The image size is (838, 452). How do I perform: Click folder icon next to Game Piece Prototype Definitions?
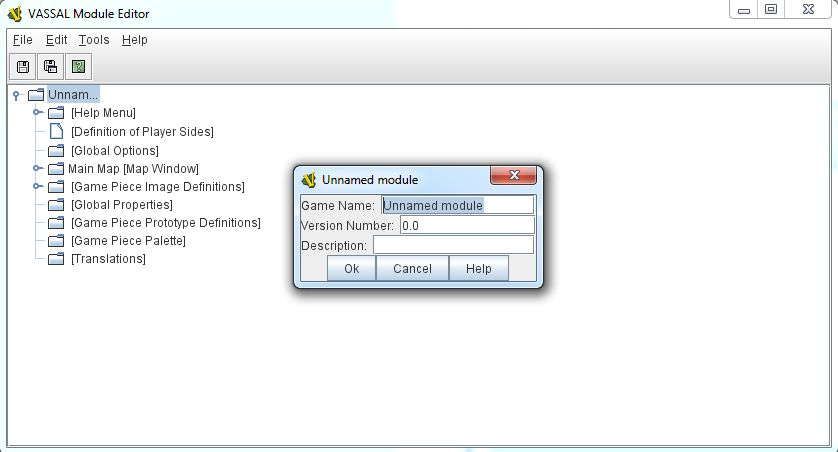pyautogui.click(x=56, y=223)
